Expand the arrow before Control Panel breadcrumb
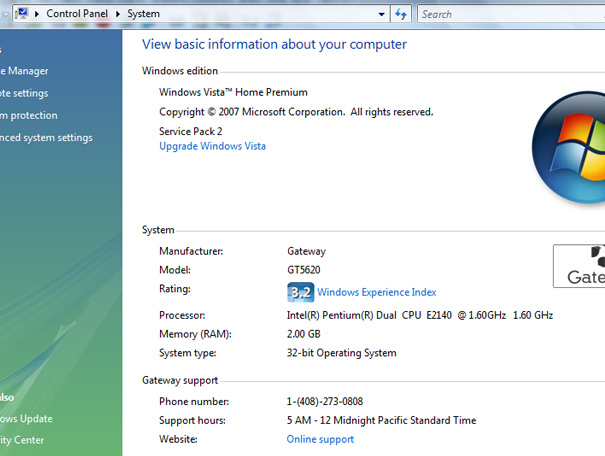The image size is (605, 456). click(x=37, y=14)
